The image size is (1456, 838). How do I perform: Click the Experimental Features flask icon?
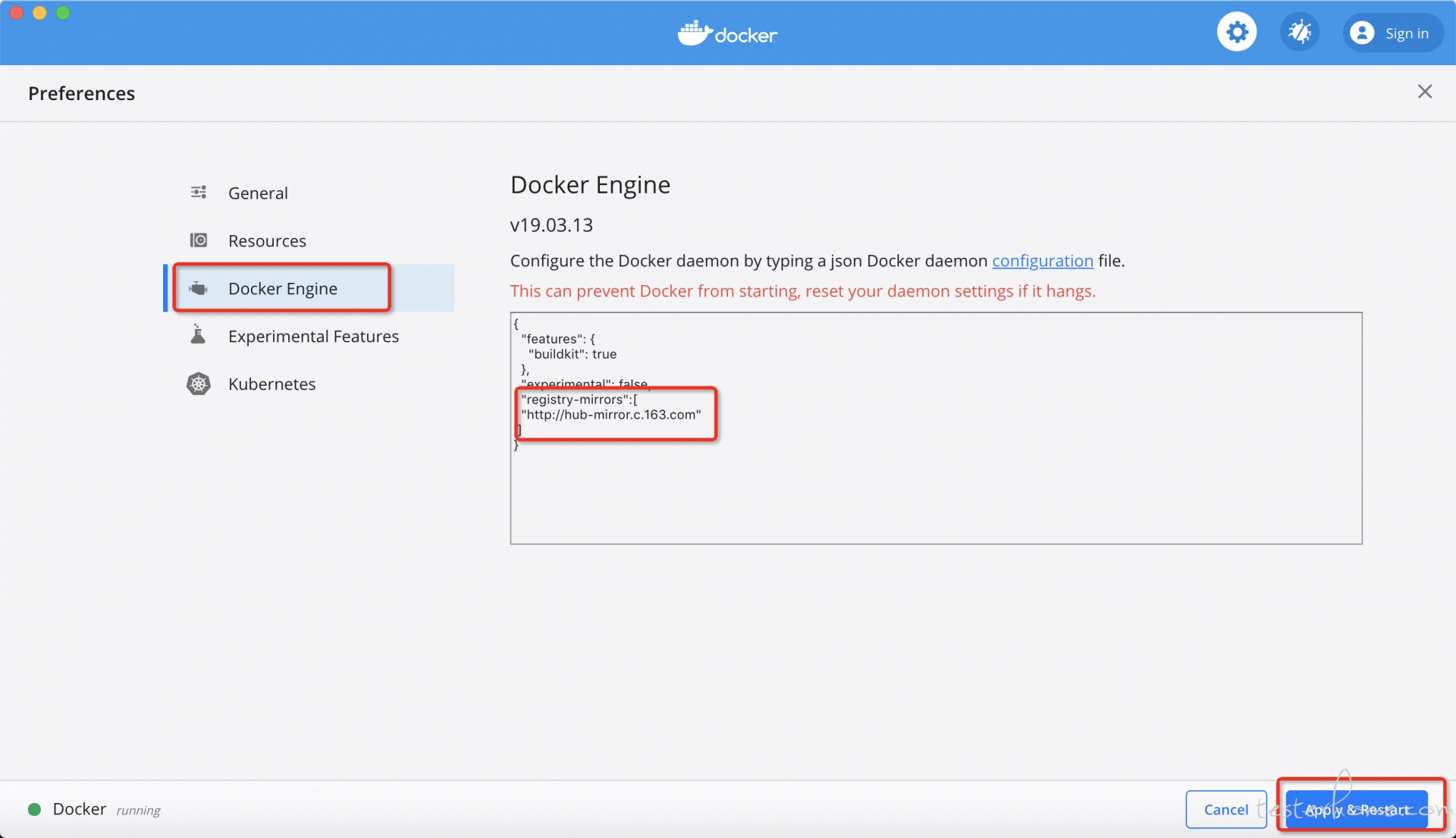click(198, 334)
